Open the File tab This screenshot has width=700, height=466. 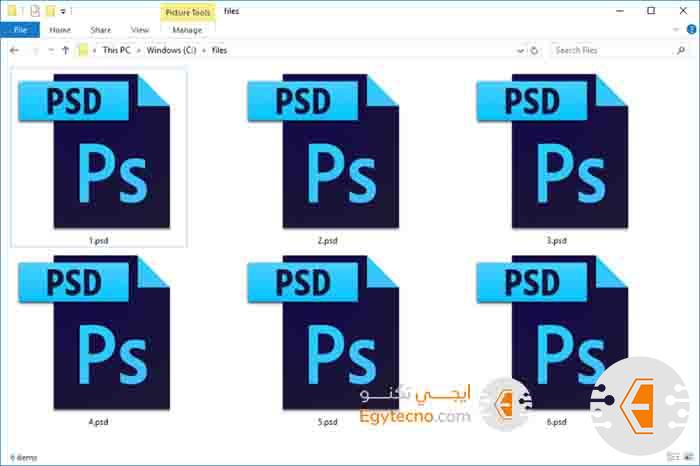coord(20,30)
